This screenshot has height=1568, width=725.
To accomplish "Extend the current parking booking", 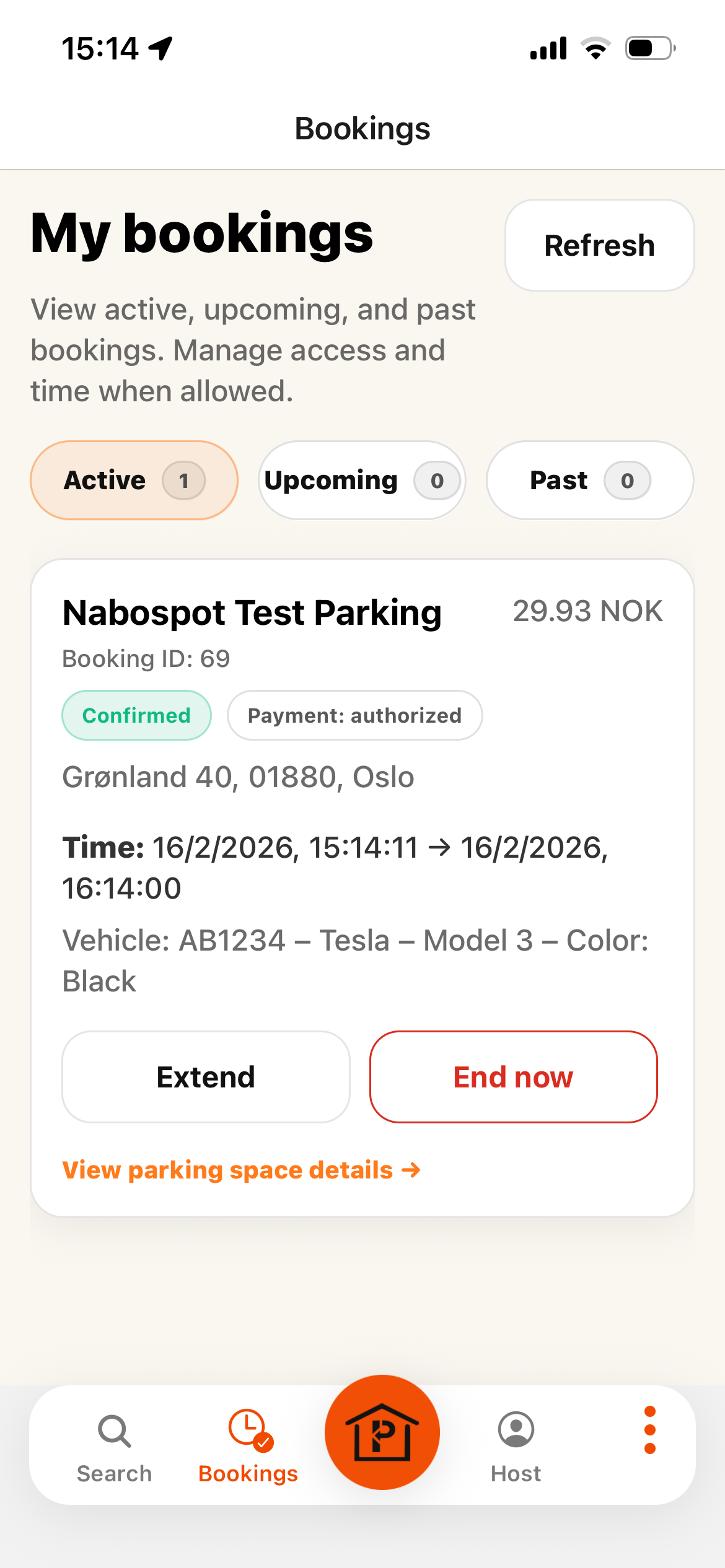I will pyautogui.click(x=206, y=1077).
